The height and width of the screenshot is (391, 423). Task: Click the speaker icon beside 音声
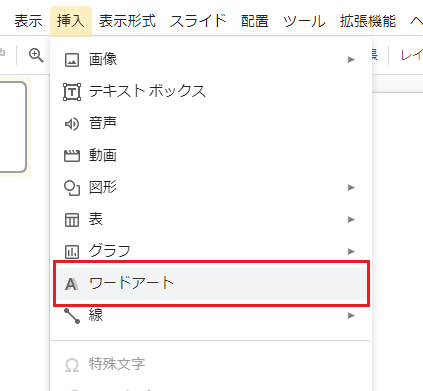pos(72,124)
